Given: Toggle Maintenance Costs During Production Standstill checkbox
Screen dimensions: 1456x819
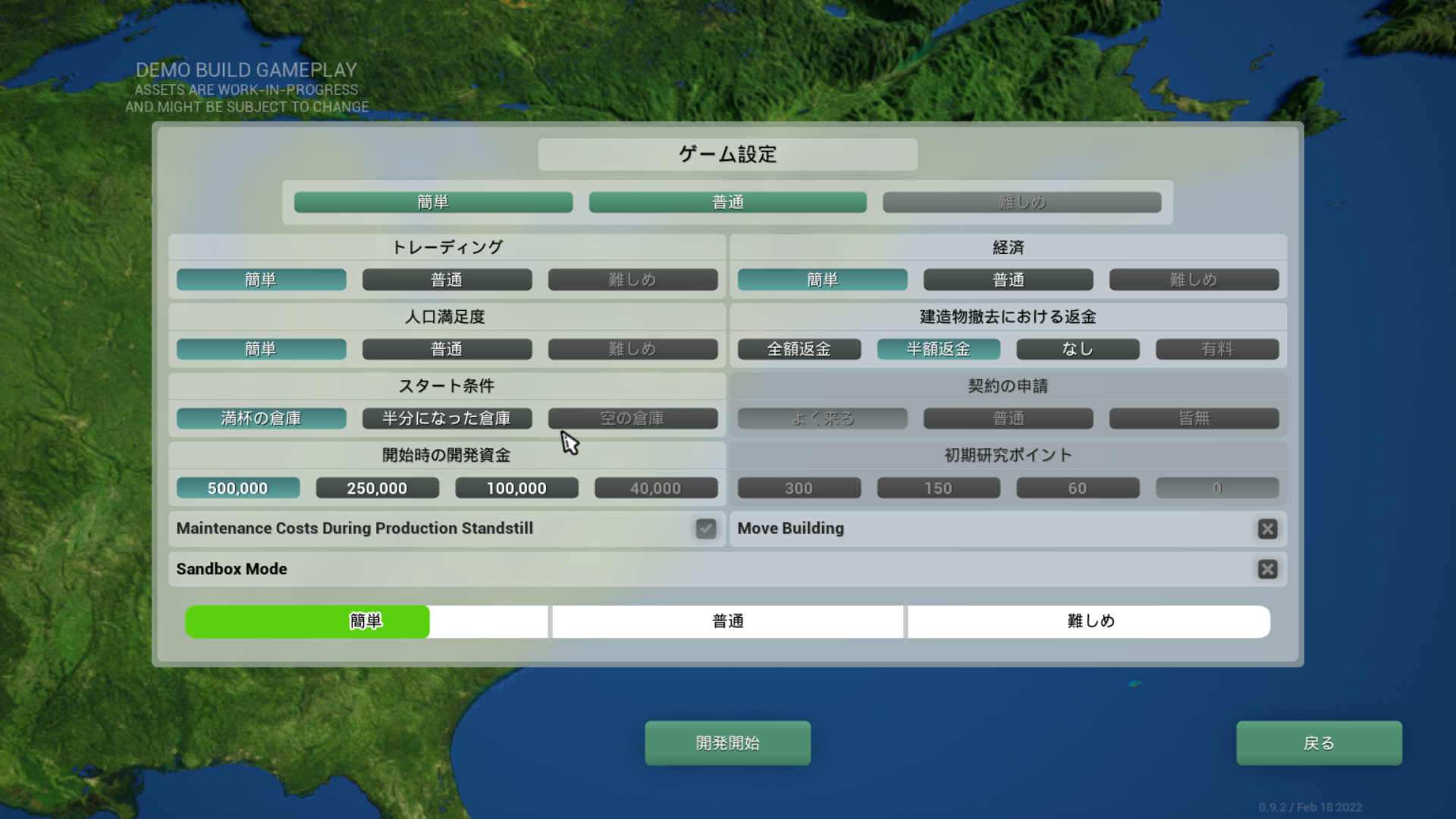Looking at the screenshot, I should coord(705,529).
